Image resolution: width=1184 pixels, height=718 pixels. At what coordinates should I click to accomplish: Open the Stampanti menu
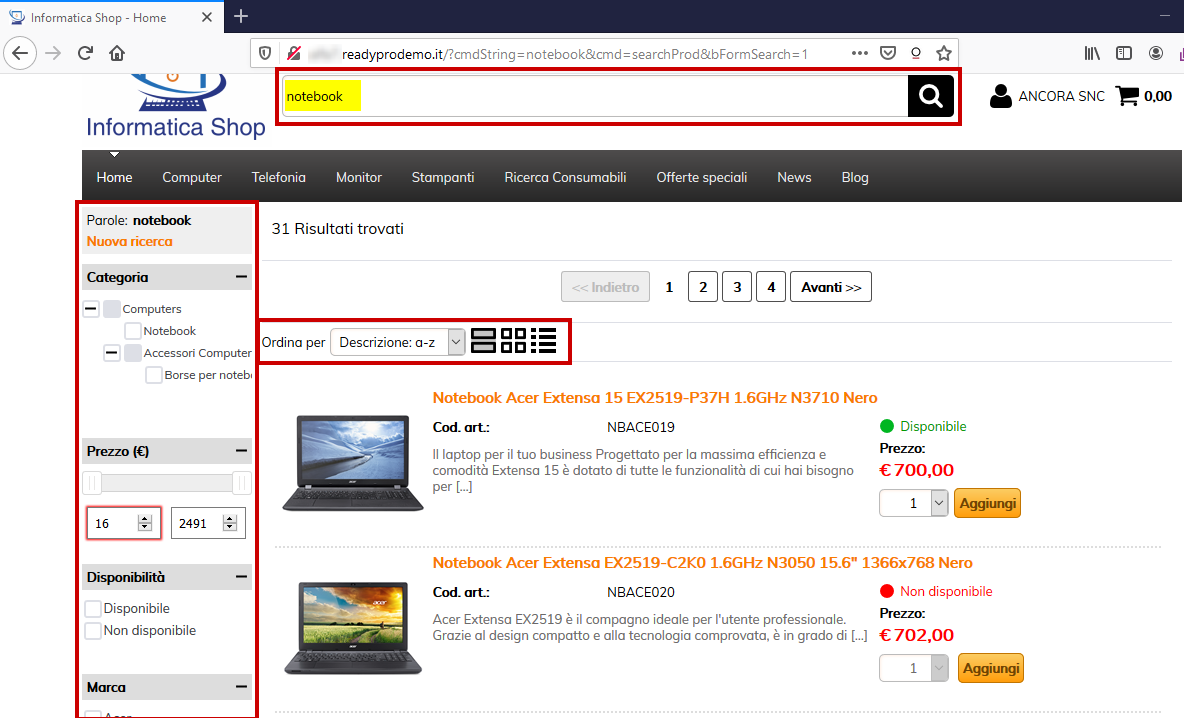click(x=442, y=177)
